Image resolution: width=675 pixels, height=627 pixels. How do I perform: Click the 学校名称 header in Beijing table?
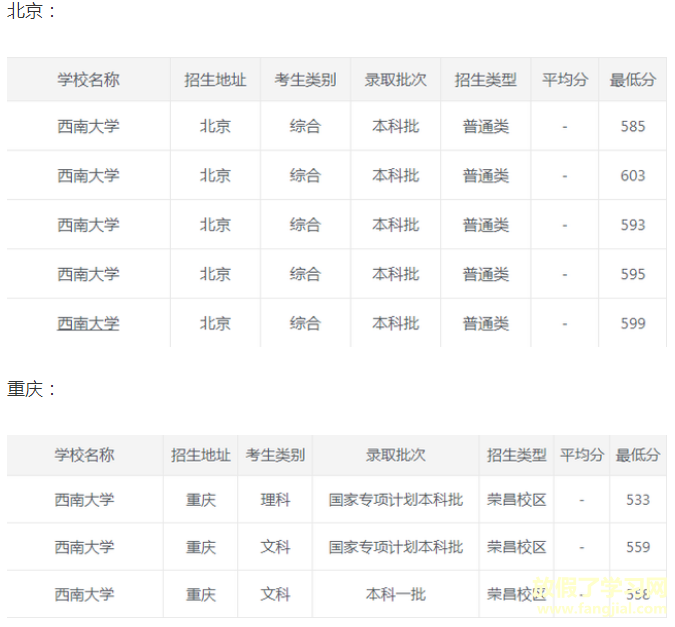pos(88,80)
